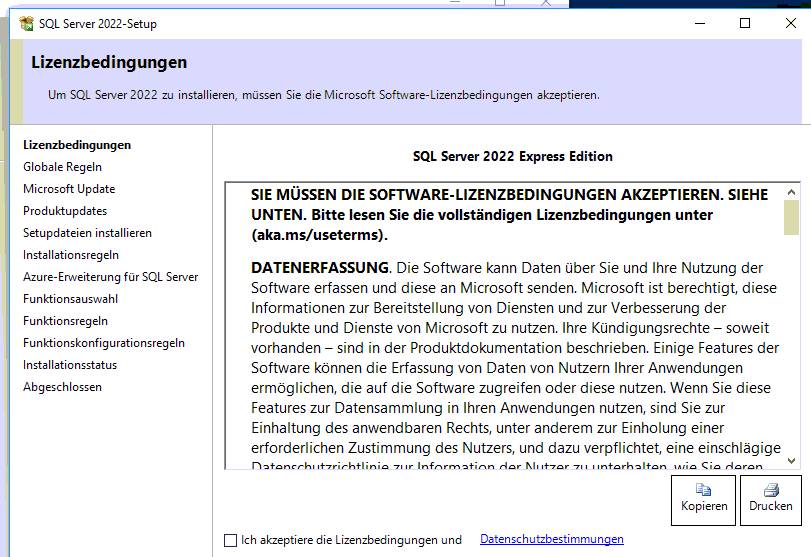Click the SQL Server setup title bar icon
This screenshot has width=811, height=557.
tap(26, 23)
